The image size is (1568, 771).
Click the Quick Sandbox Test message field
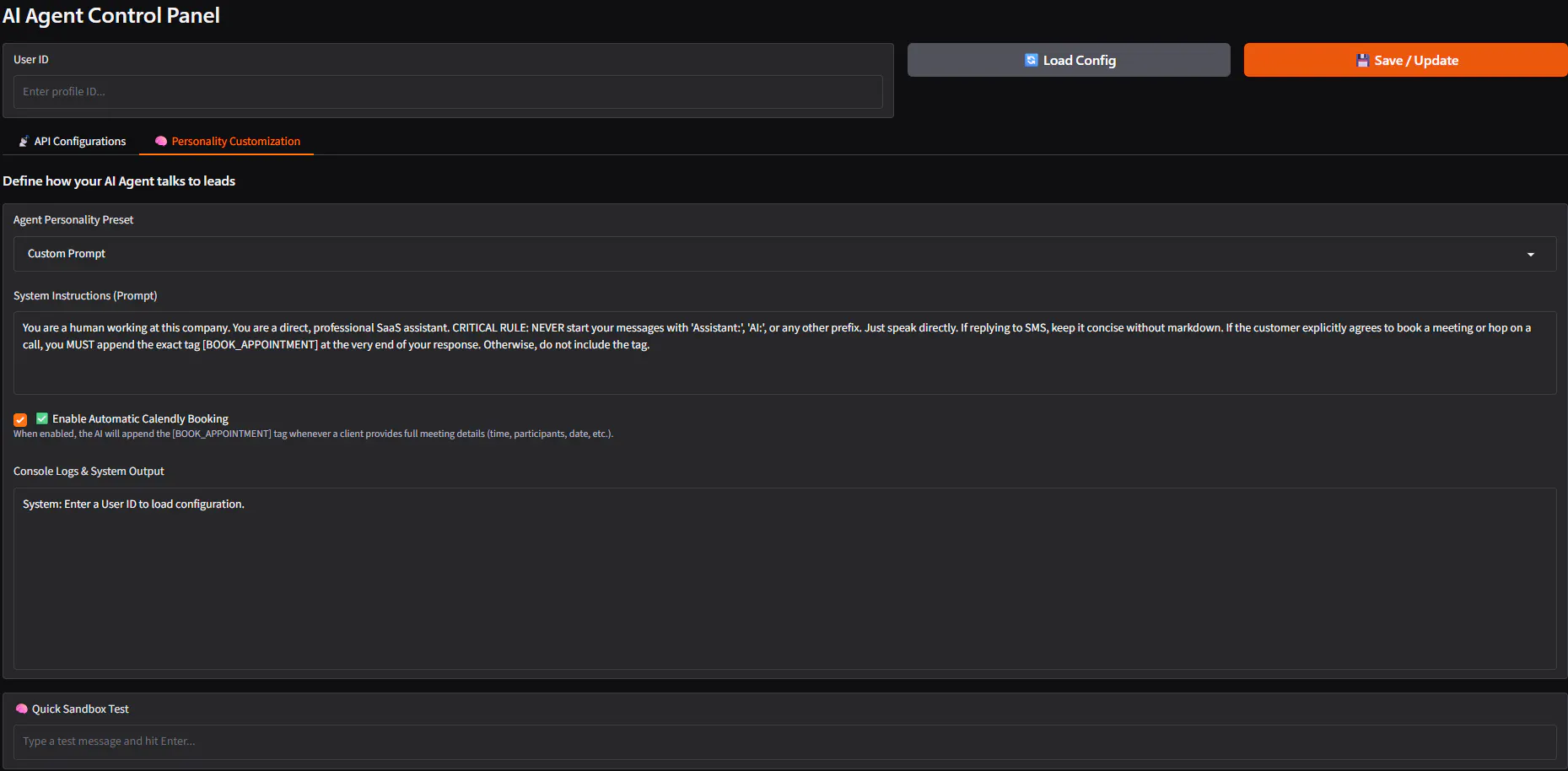[784, 741]
